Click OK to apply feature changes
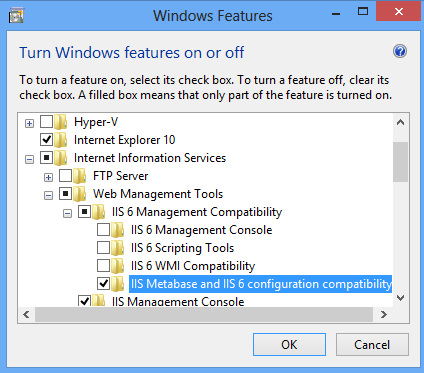 289,345
